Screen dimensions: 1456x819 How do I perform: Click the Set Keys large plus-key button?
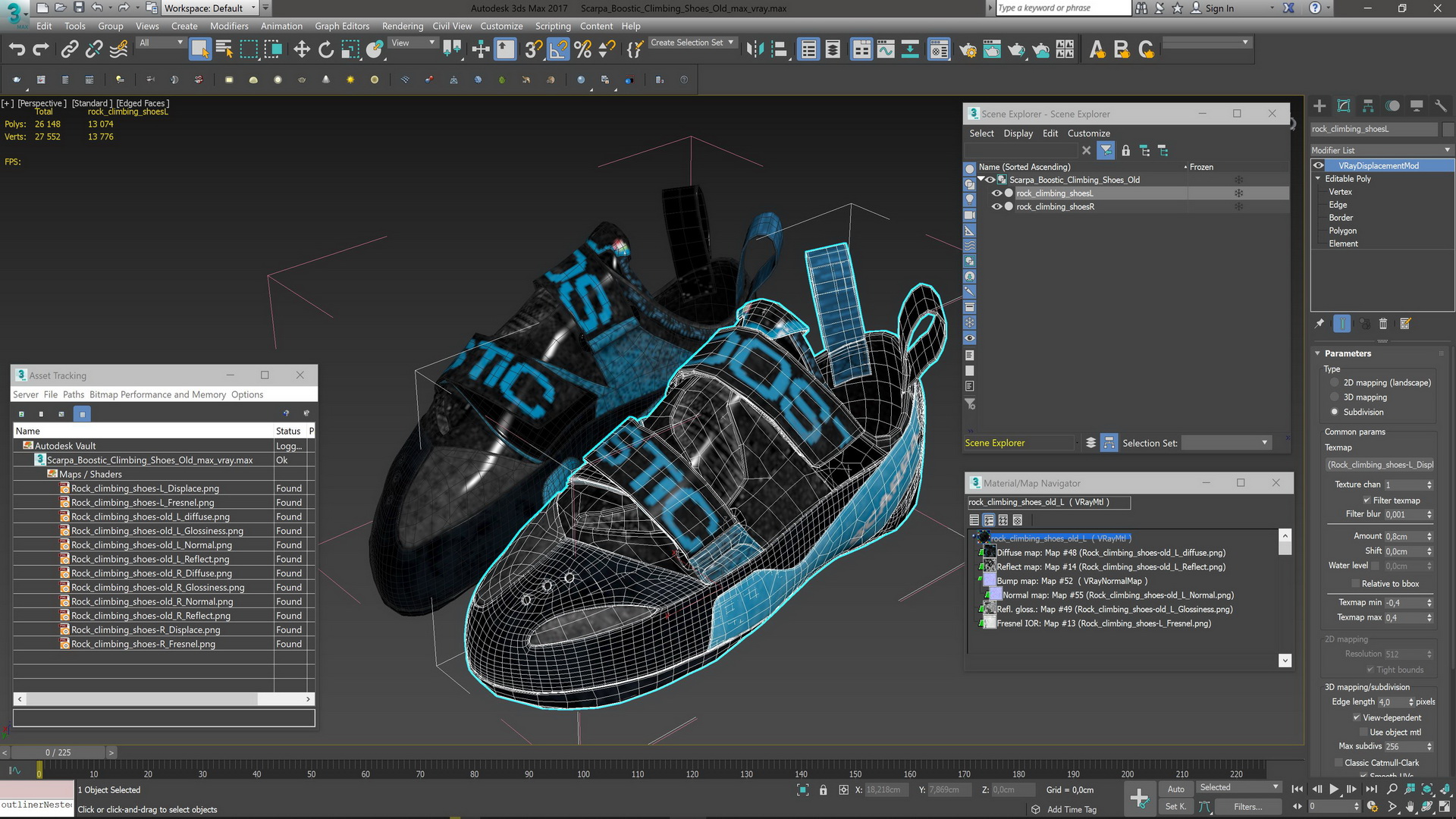coord(1139,798)
